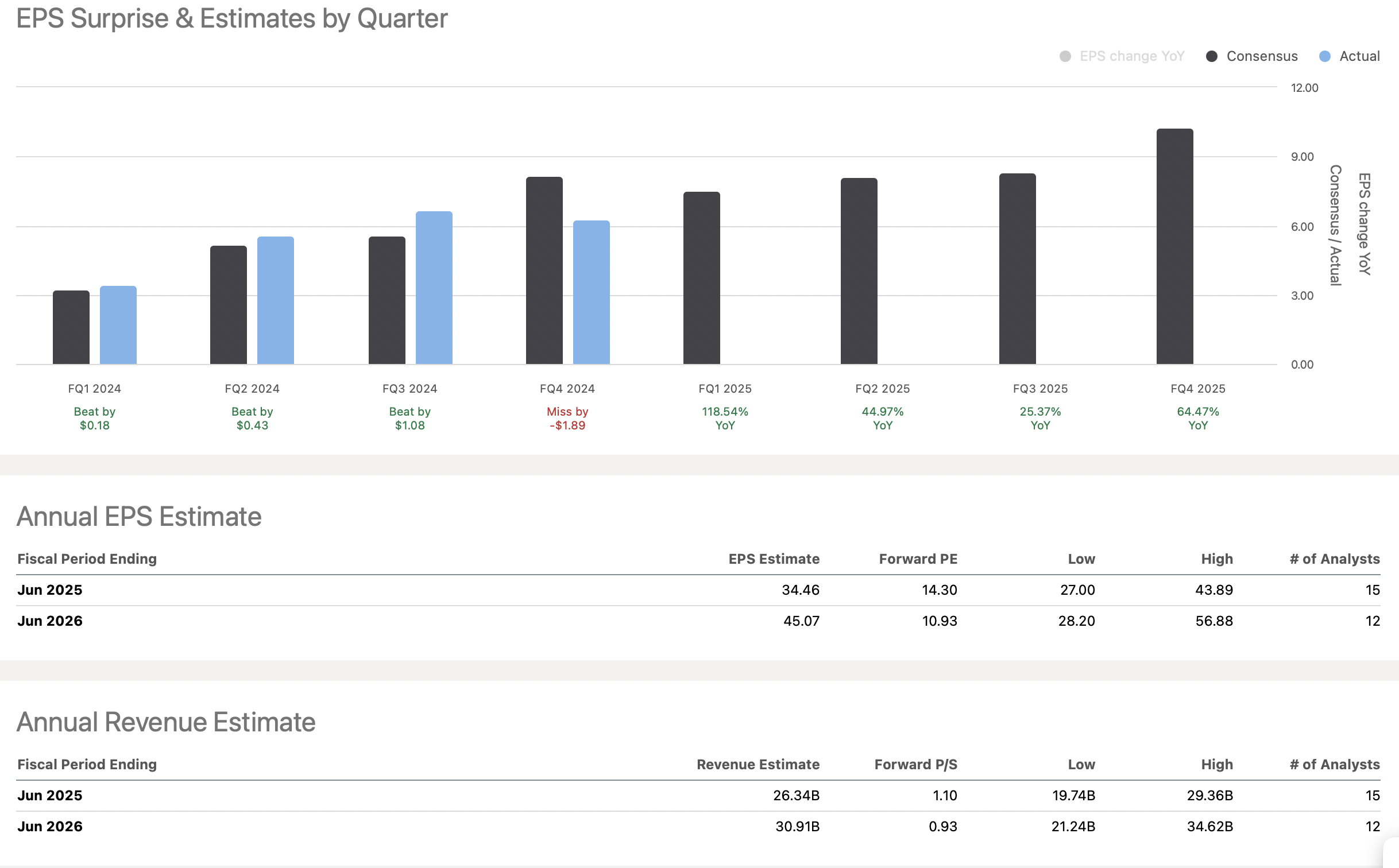Select the FQ4 2024 quarter label

tap(567, 389)
